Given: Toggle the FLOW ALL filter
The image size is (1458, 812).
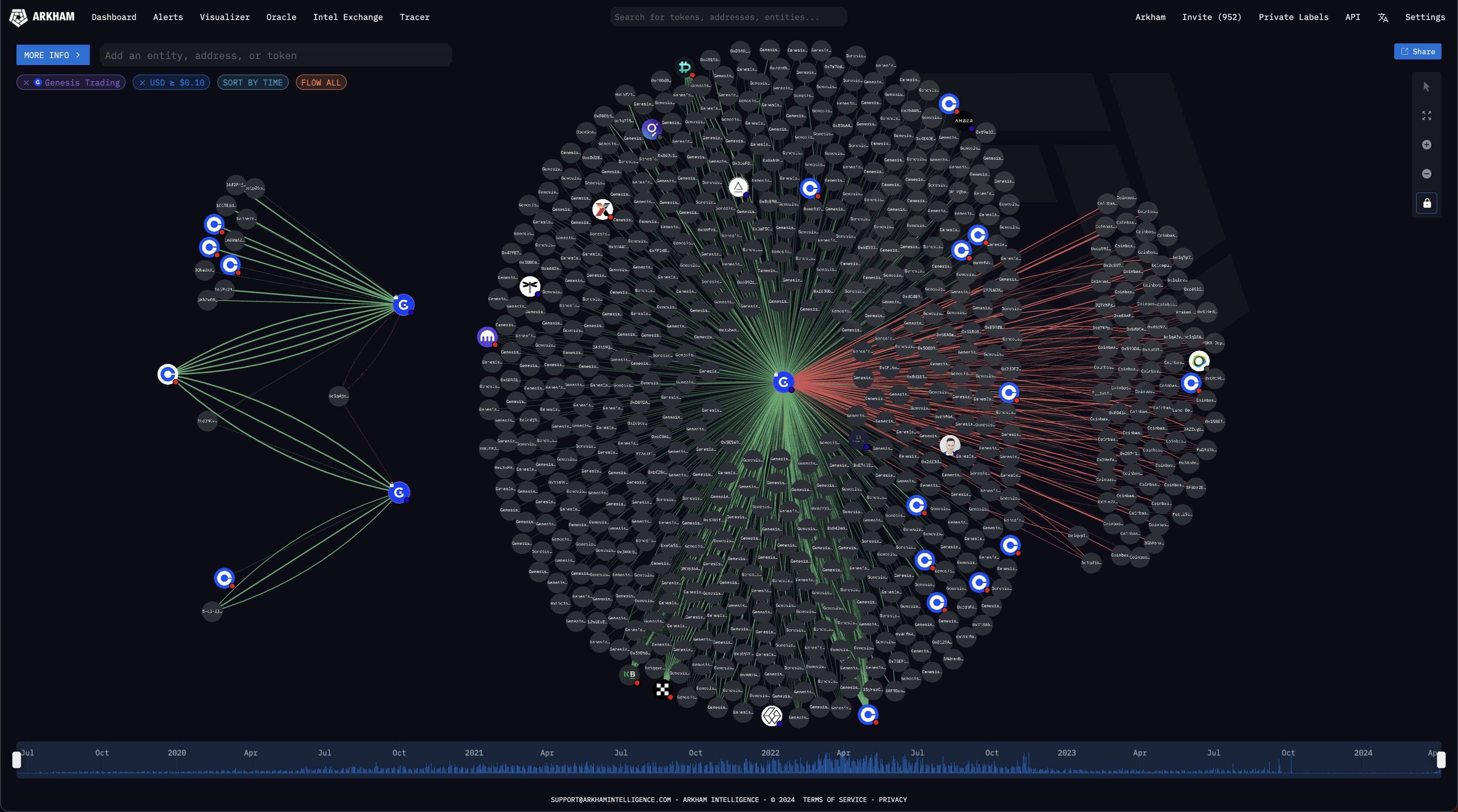Looking at the screenshot, I should pos(321,82).
